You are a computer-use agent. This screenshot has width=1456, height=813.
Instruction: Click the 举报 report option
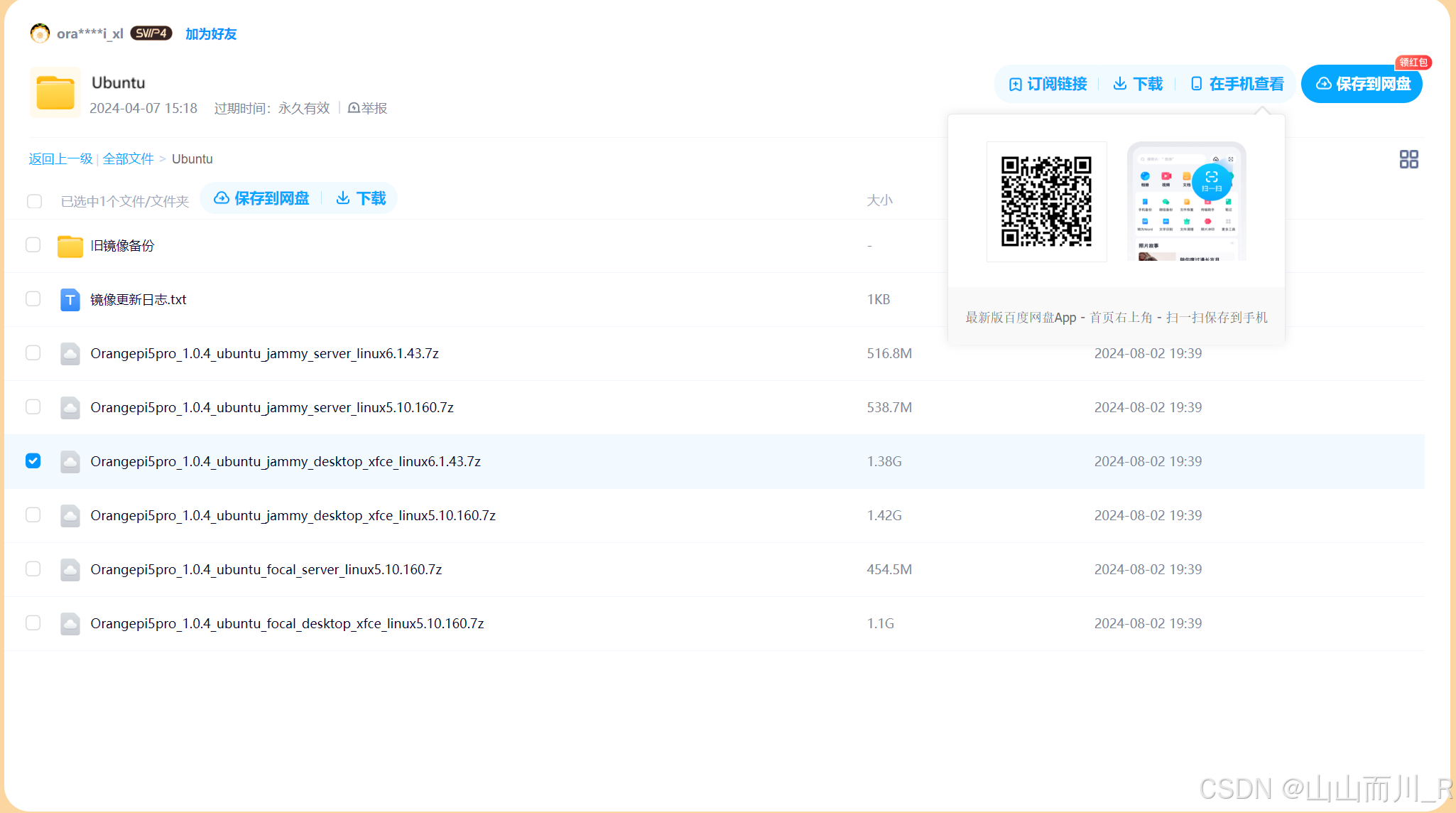tap(367, 108)
